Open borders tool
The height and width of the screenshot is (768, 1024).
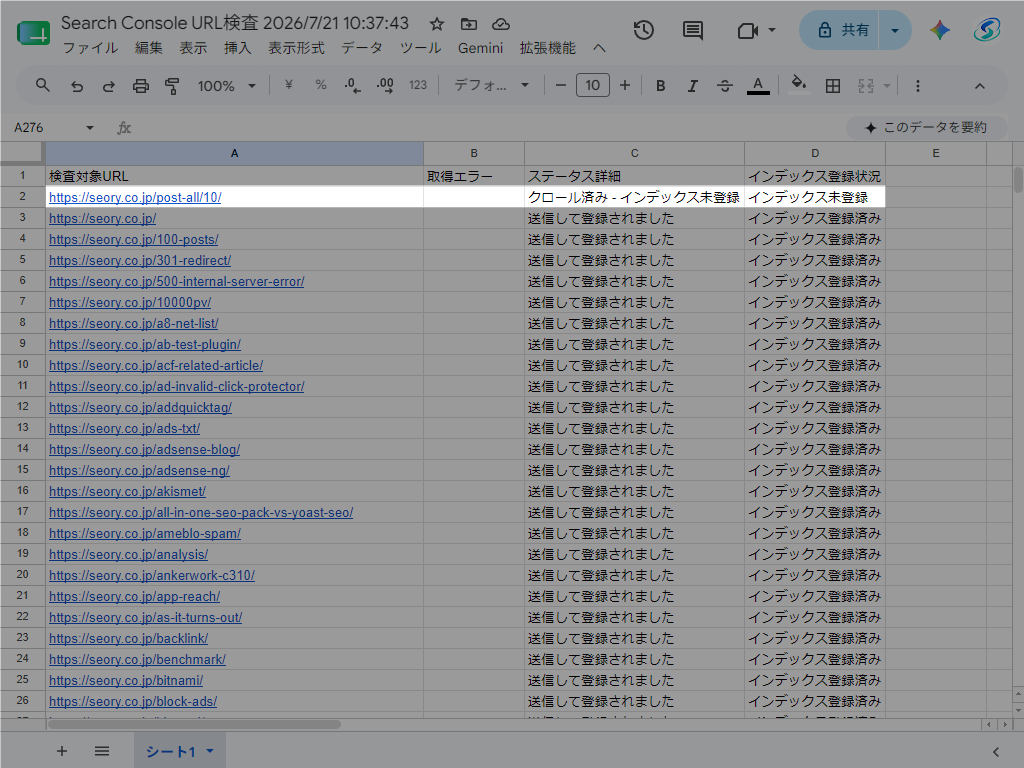833,86
